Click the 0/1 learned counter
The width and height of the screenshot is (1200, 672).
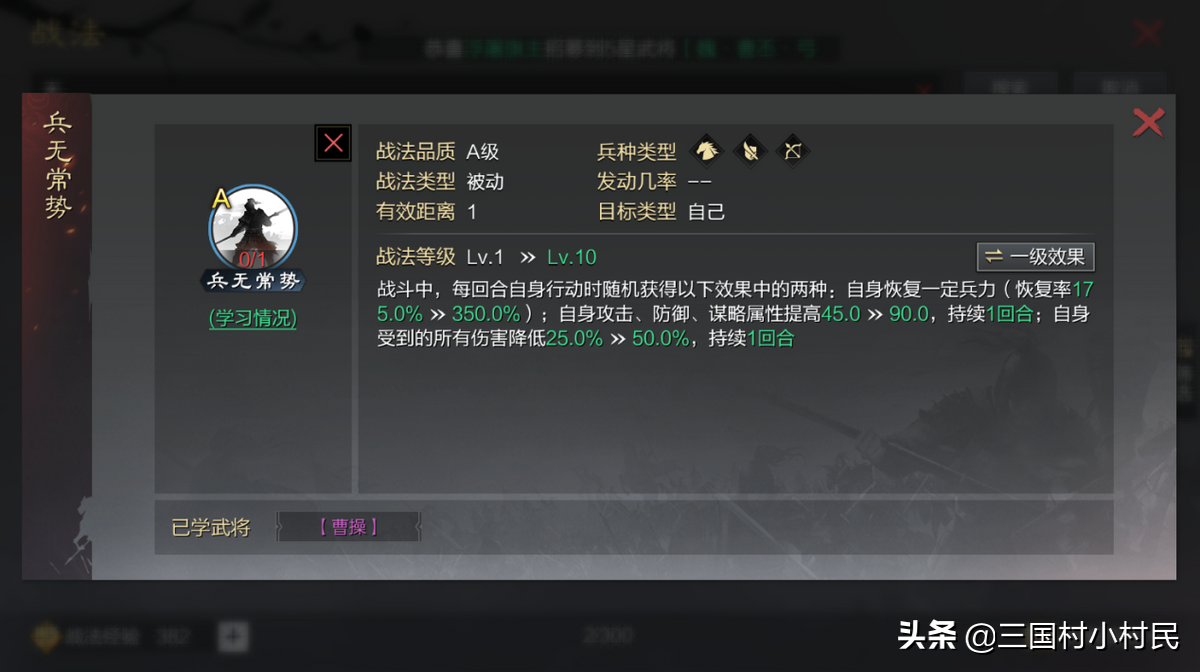pos(252,259)
